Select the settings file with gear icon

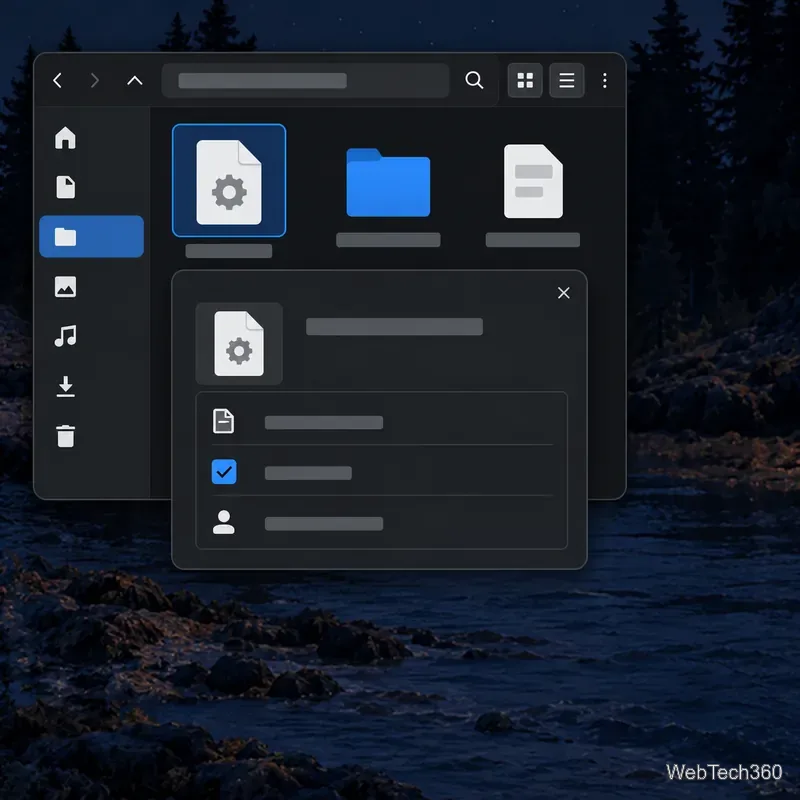(229, 181)
